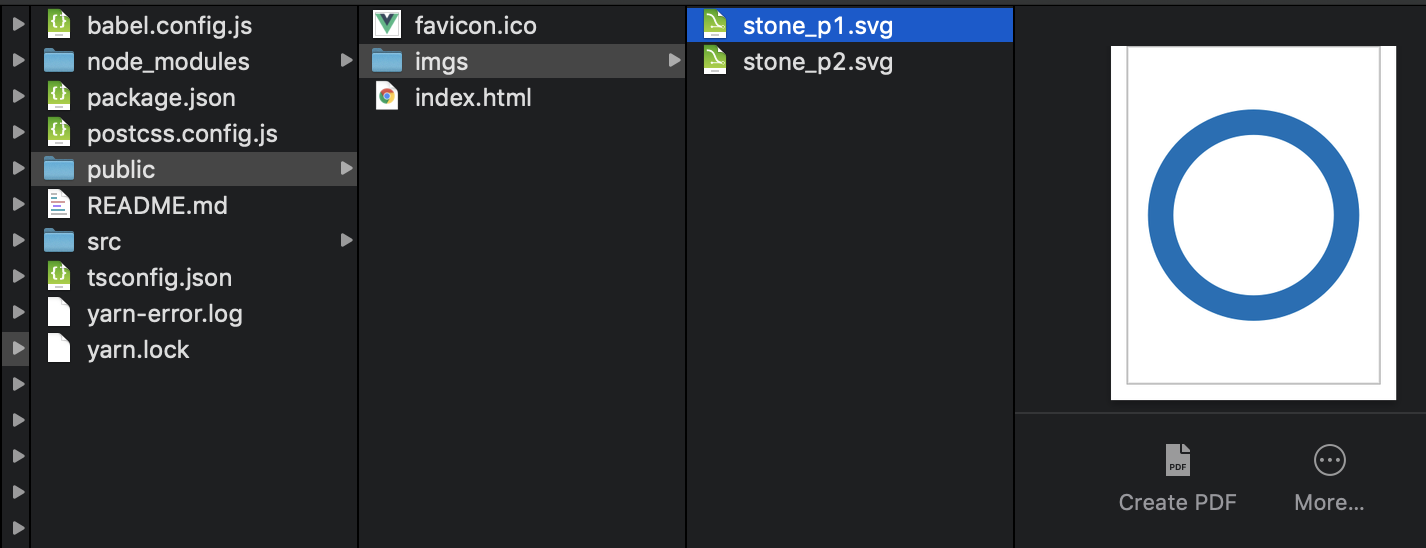Expand the imgs folder chevron
This screenshot has width=1426, height=548.
(x=674, y=62)
